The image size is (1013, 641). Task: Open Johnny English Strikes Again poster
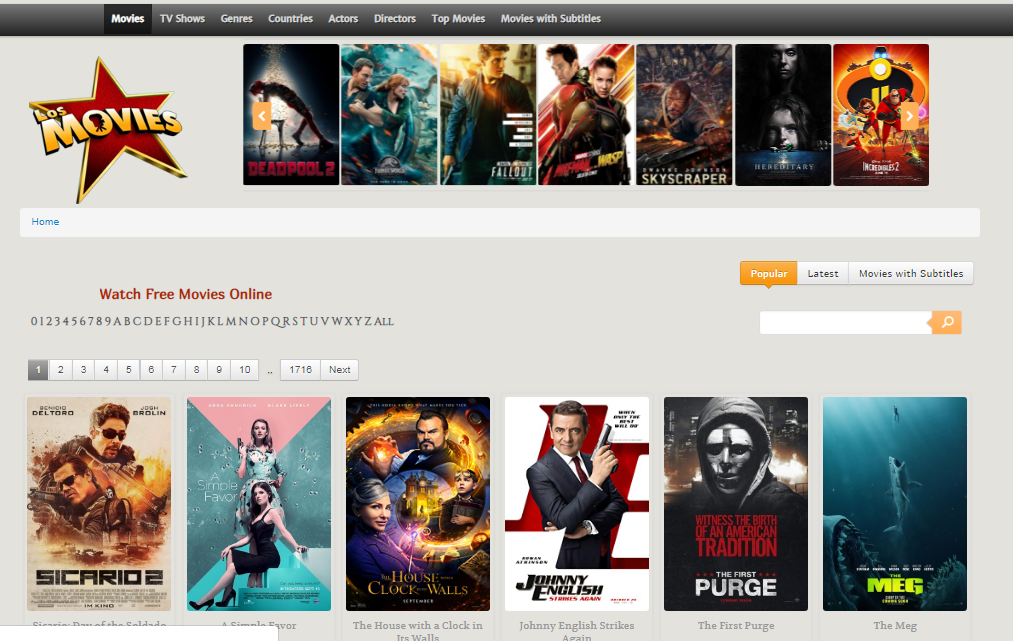click(577, 504)
